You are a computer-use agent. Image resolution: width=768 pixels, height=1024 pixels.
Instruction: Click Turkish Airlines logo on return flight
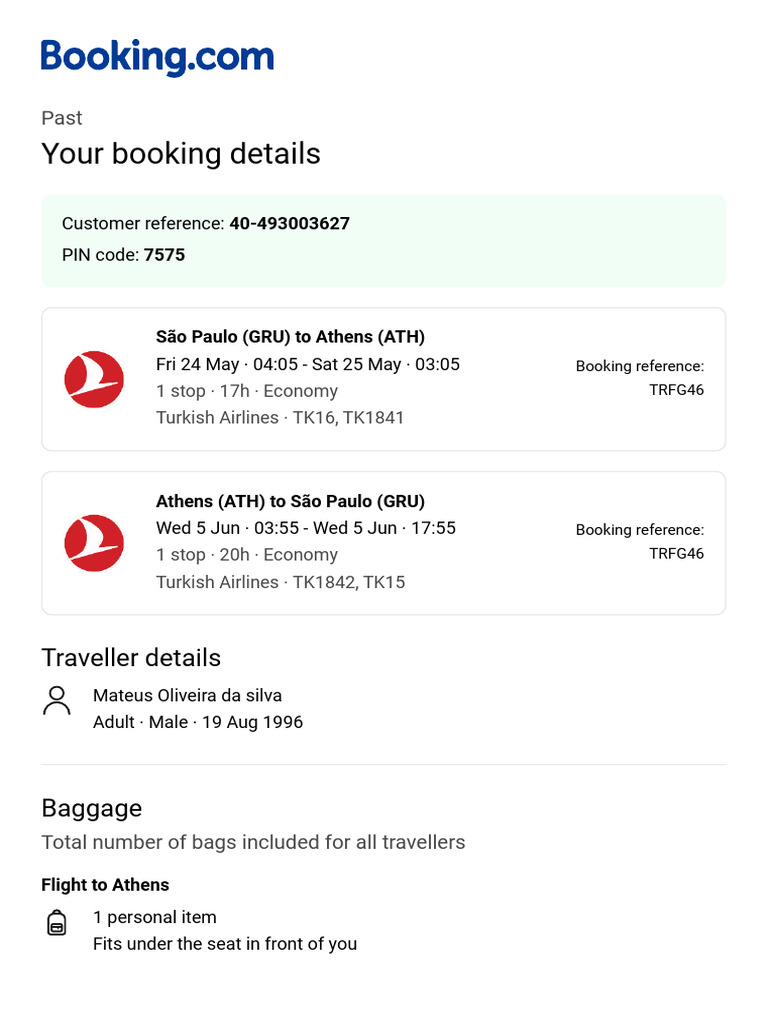(94, 543)
